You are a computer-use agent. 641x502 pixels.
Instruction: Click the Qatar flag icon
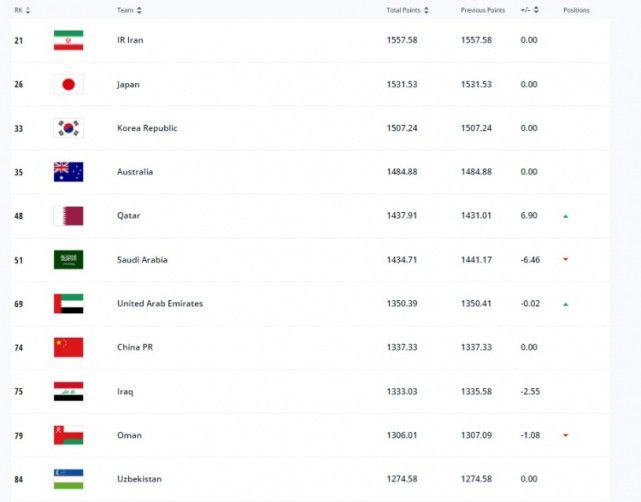[68, 216]
